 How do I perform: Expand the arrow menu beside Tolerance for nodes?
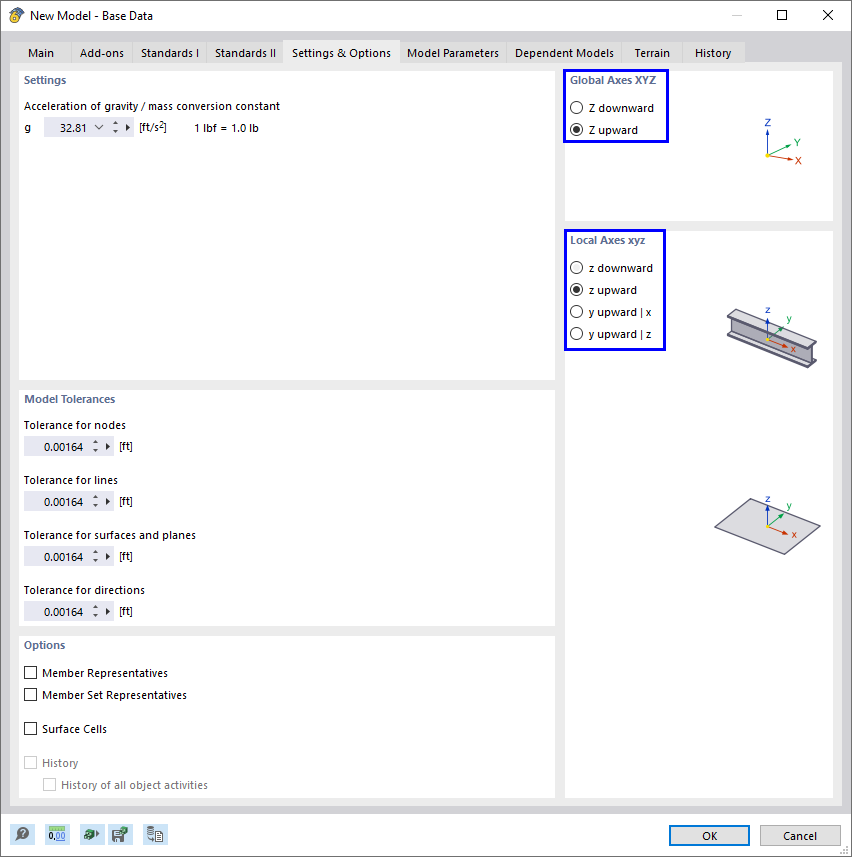[108, 447]
